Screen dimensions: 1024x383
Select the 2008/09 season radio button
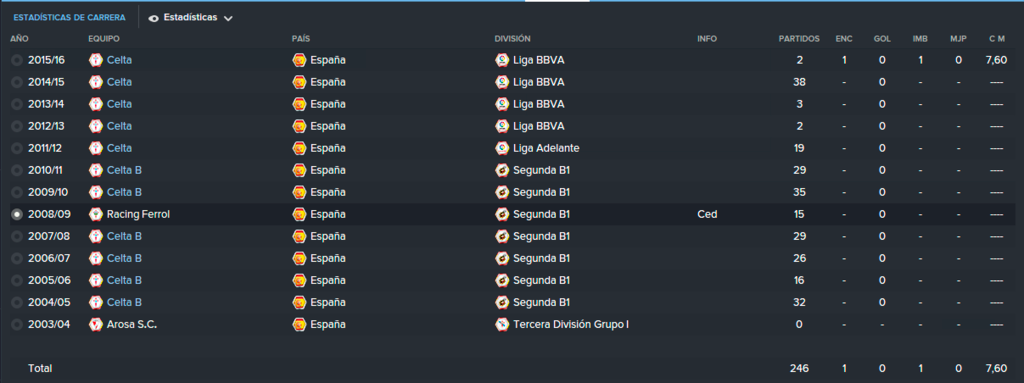coord(16,214)
